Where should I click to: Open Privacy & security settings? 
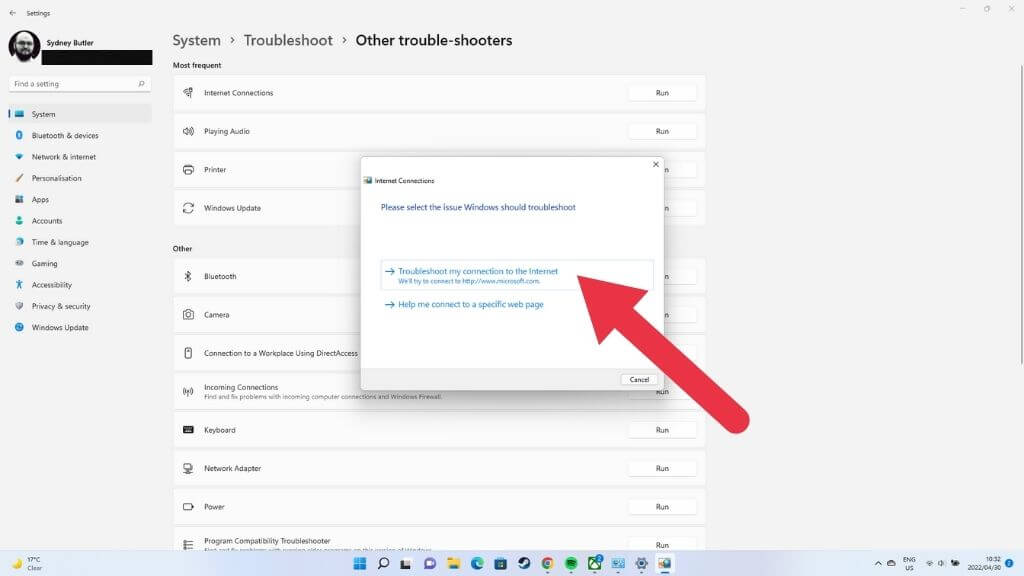80,306
